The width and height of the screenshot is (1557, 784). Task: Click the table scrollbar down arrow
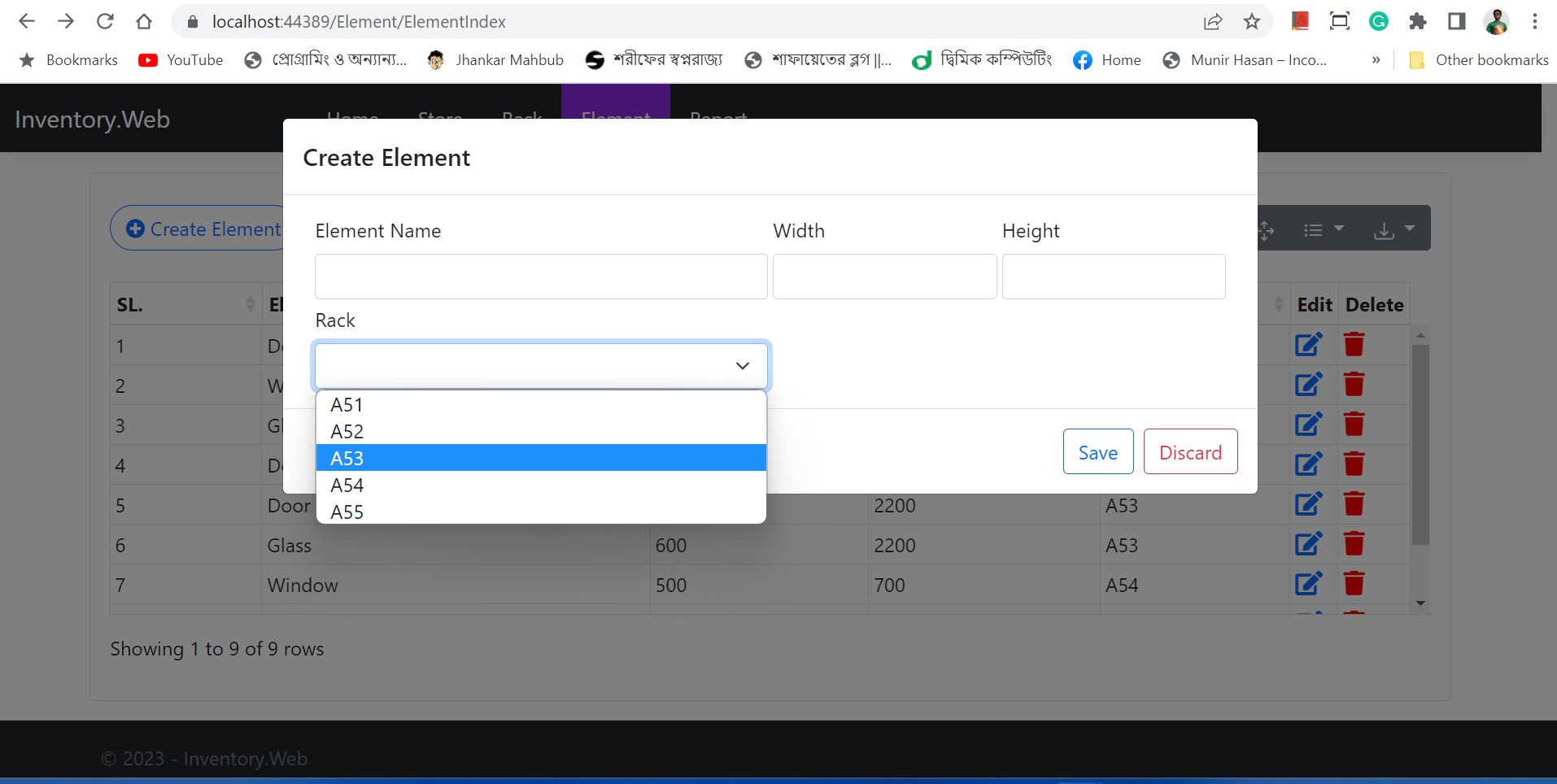pos(1420,603)
